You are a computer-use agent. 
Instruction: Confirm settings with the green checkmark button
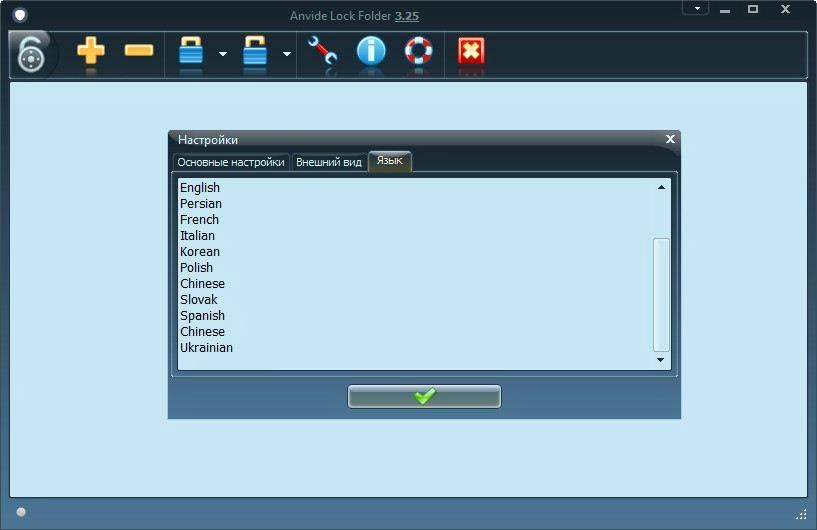pyautogui.click(x=424, y=397)
